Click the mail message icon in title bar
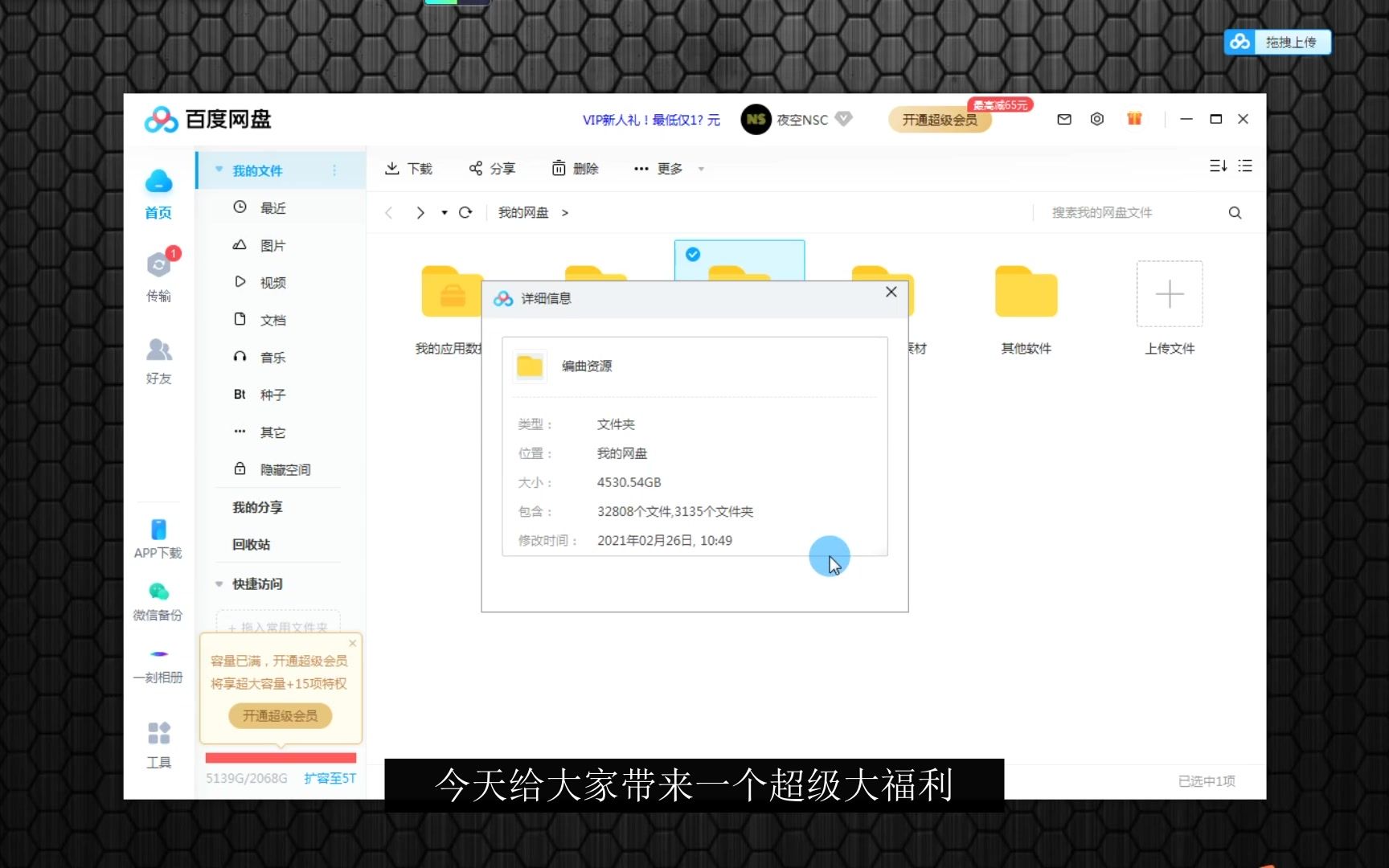This screenshot has height=868, width=1389. click(1064, 119)
